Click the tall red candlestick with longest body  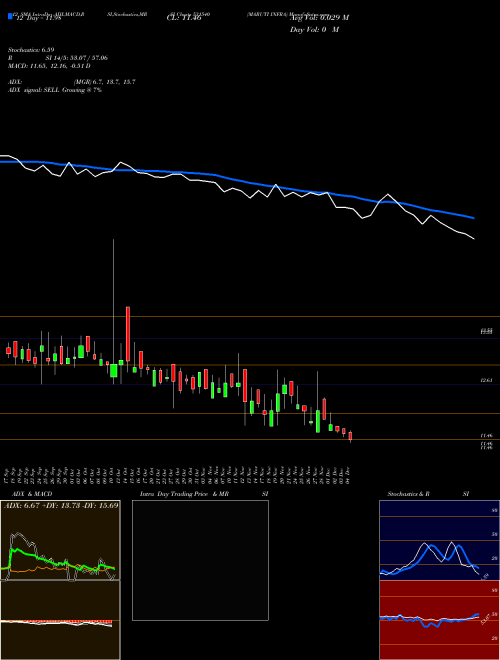(x=128, y=334)
